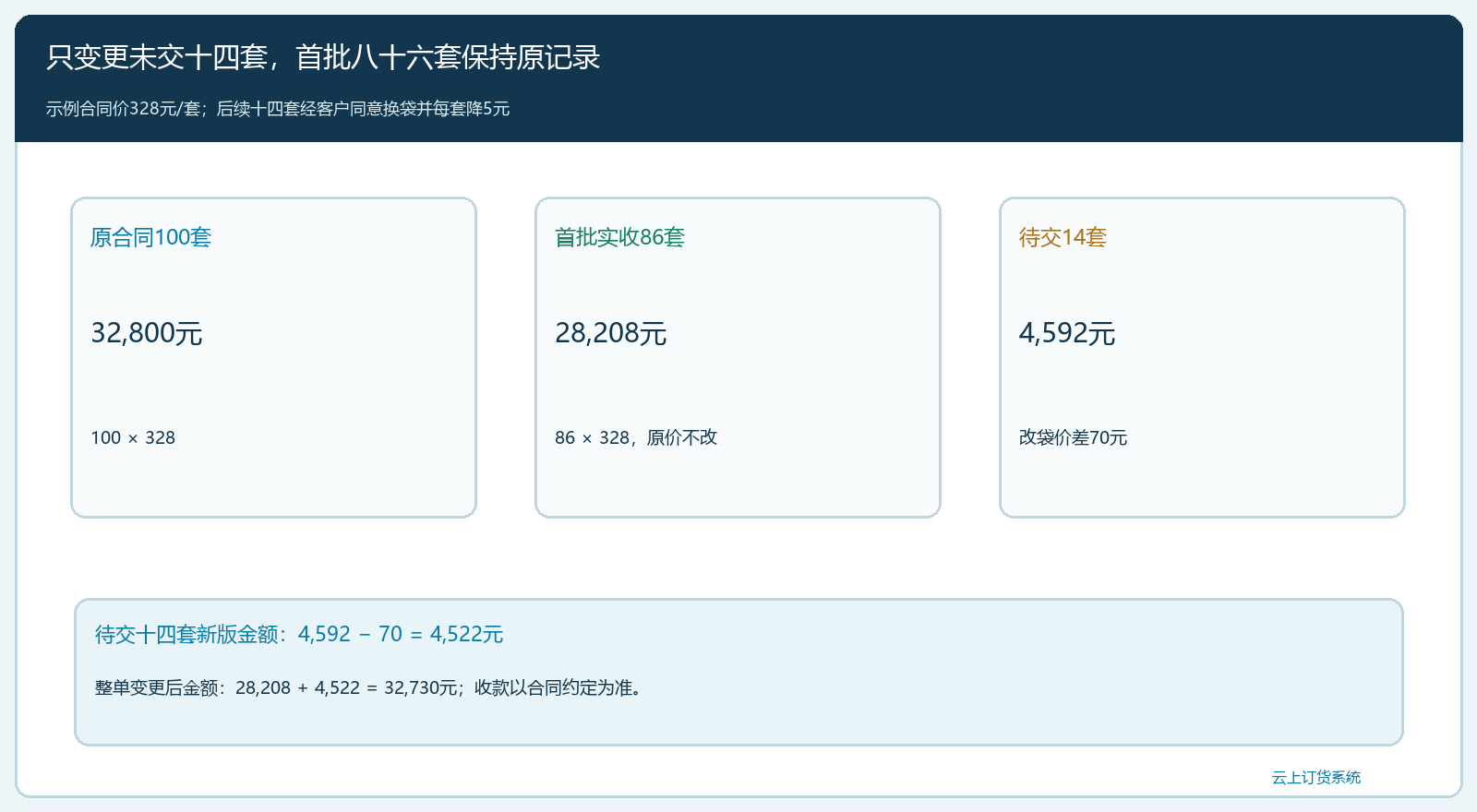Click the 28,208元 amount

[x=611, y=333]
